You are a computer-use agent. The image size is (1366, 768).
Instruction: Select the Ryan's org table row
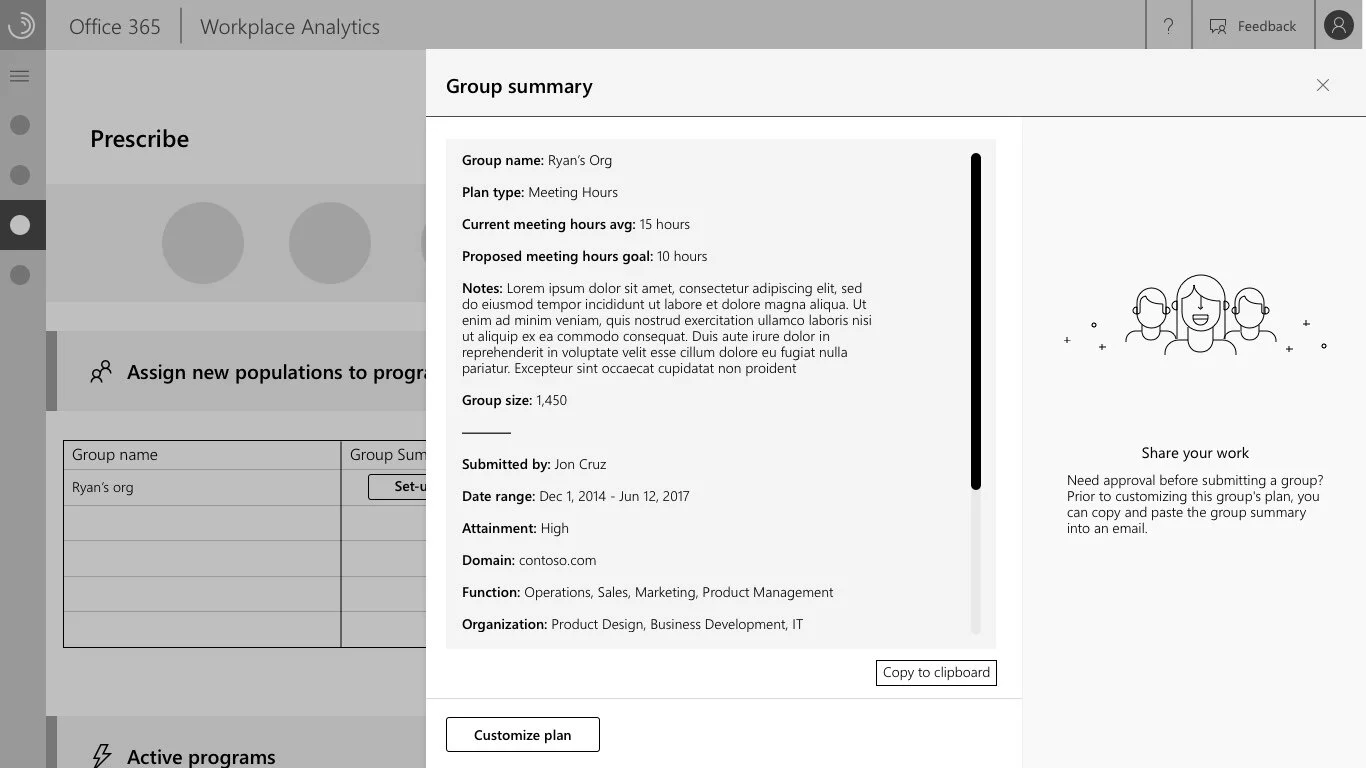(200, 487)
